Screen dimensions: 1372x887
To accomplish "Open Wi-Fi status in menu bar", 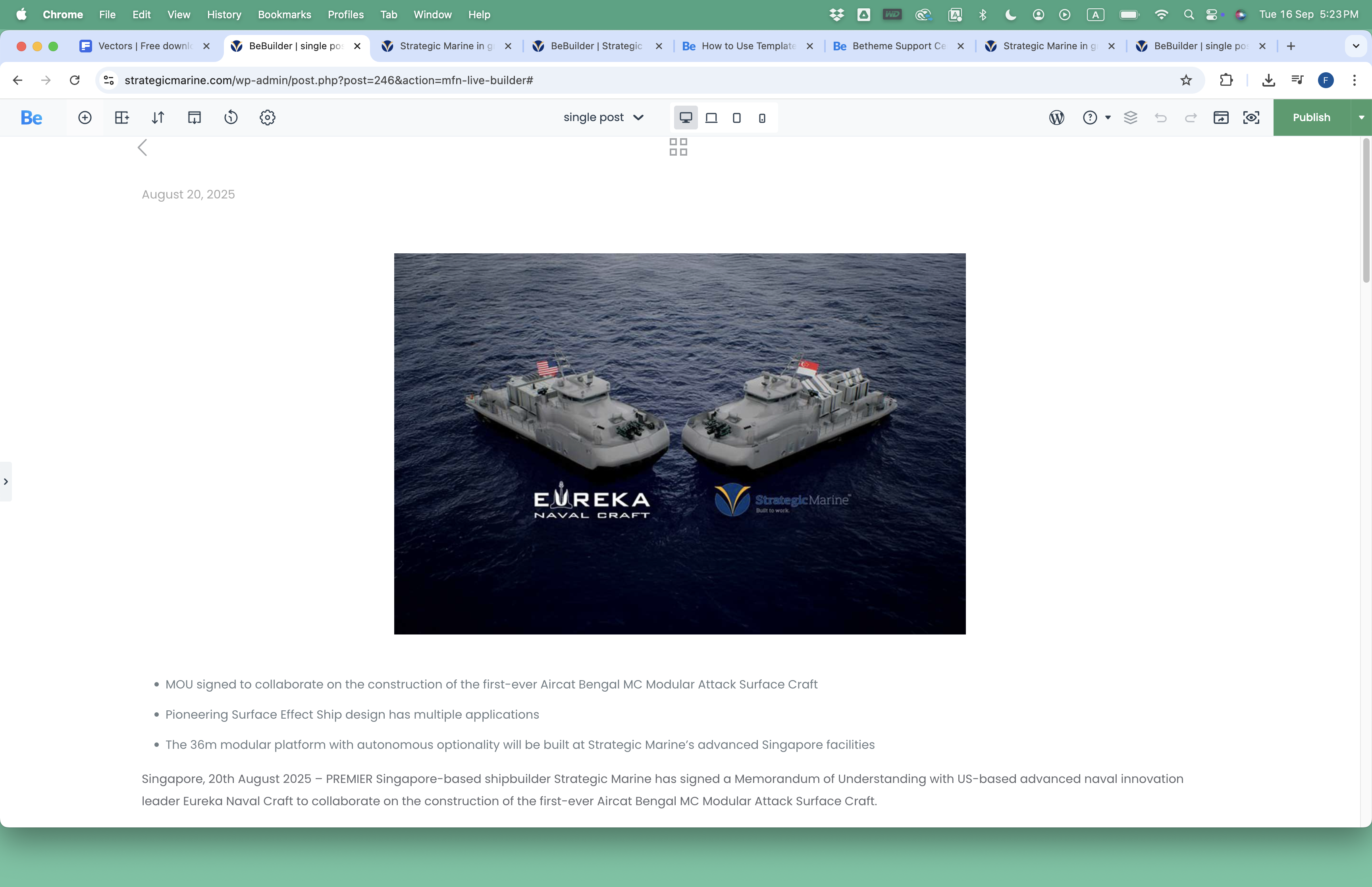I will (x=1161, y=14).
